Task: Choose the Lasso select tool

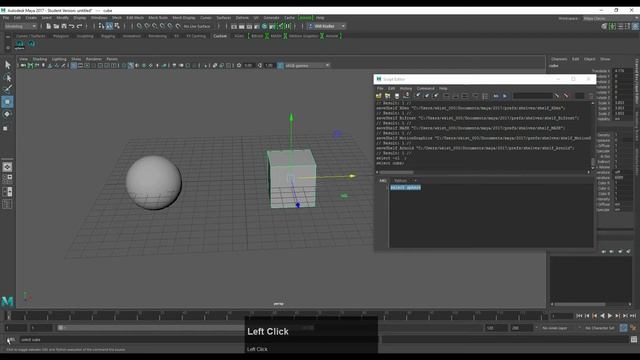Action: coord(7,78)
